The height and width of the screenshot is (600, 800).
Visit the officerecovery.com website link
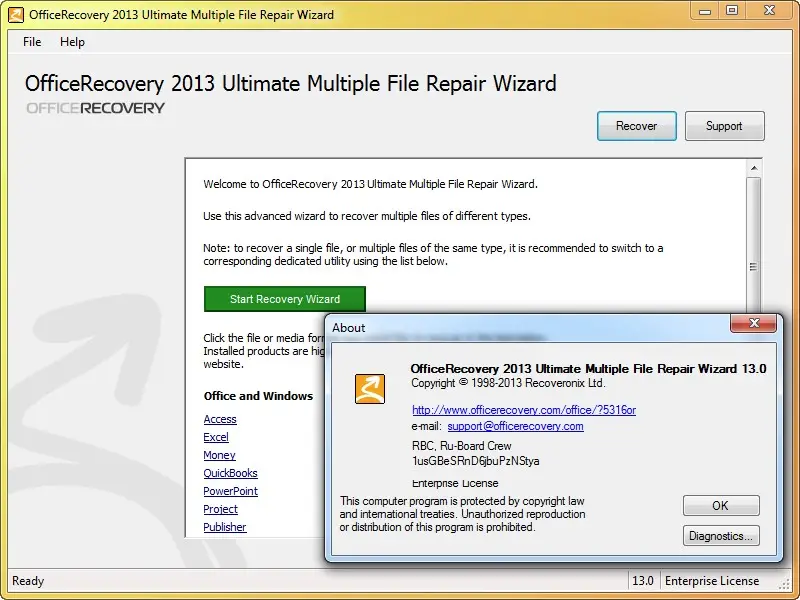[x=524, y=410]
